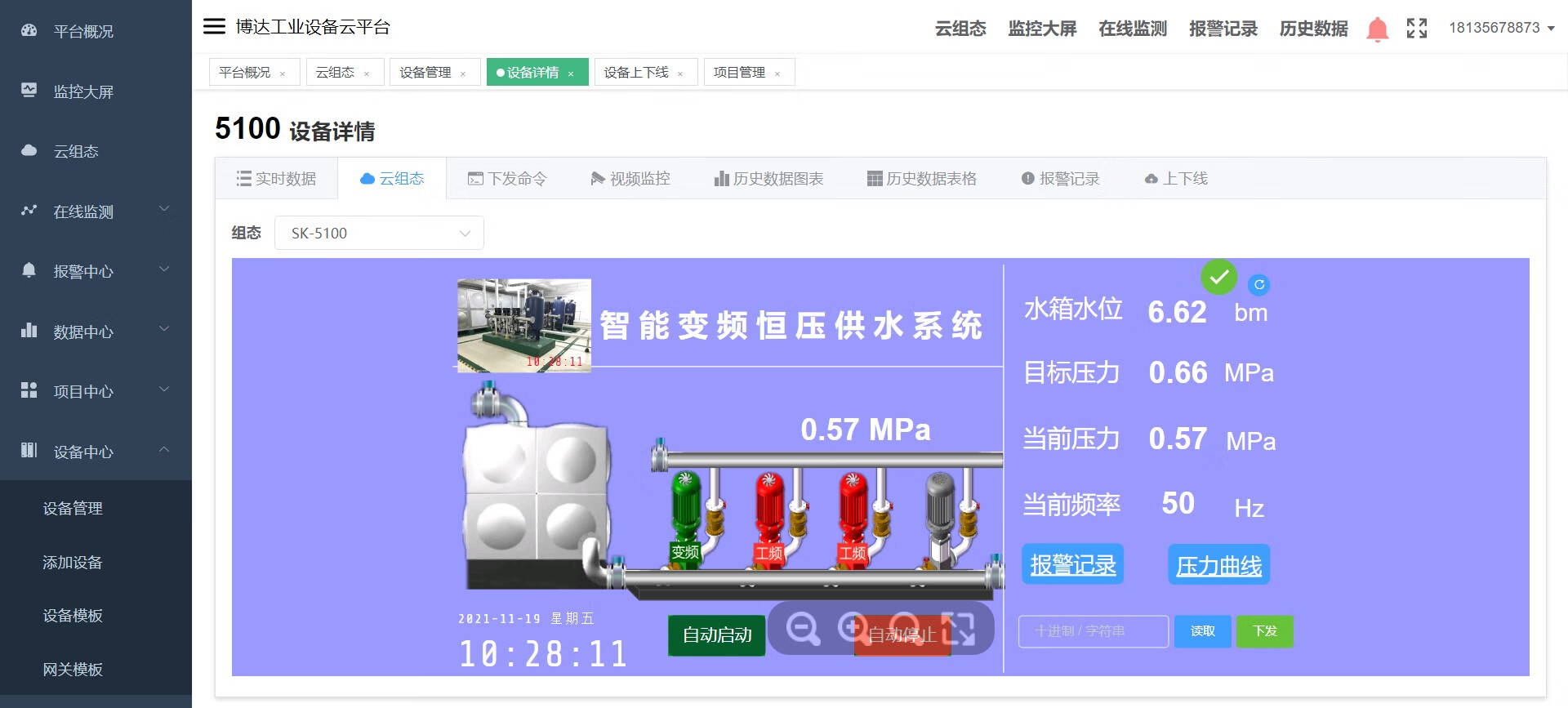Open the alarm bell notifications
The image size is (1568, 708).
pos(1377,29)
